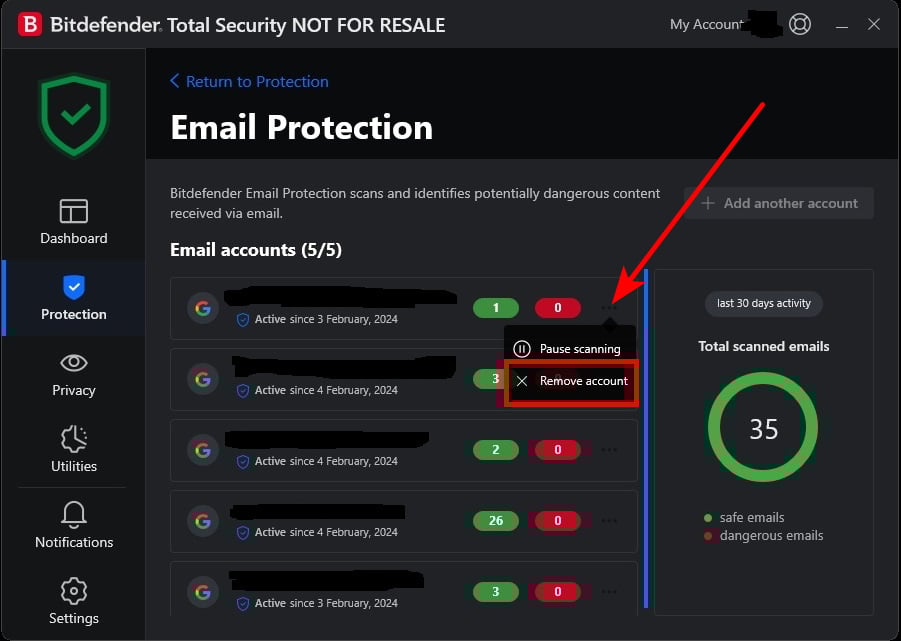Open the Dashboard sidebar icon
Image resolution: width=901 pixels, height=641 pixels.
tap(74, 211)
